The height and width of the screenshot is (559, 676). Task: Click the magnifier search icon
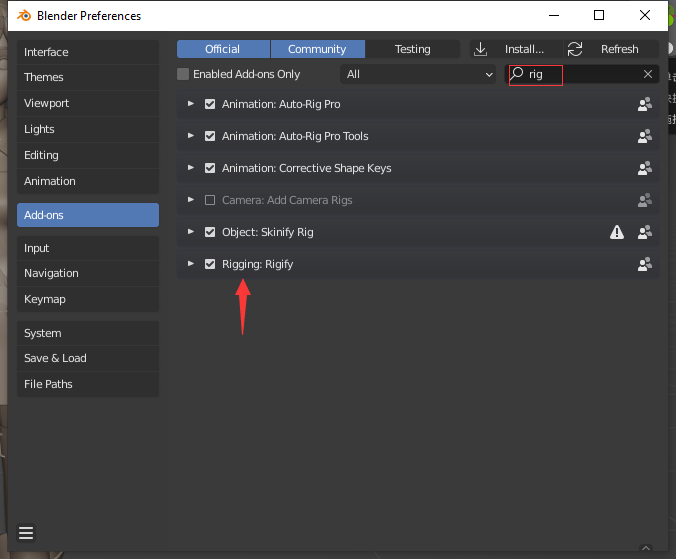coord(516,74)
